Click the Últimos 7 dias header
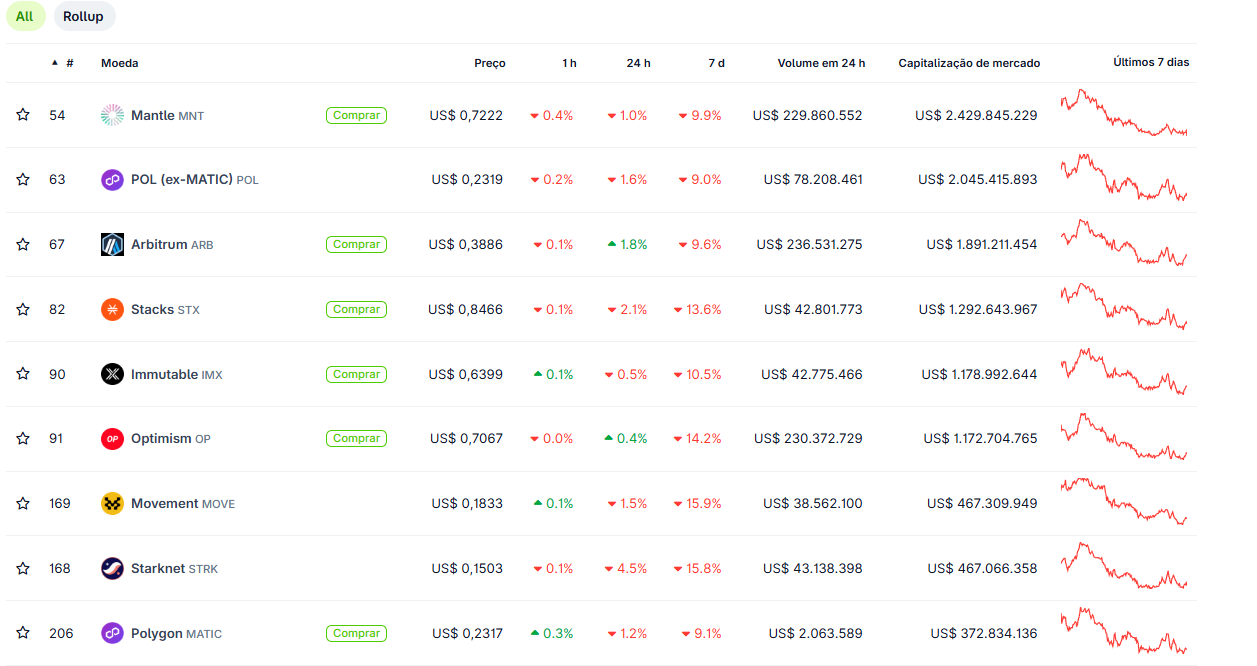 1151,62
